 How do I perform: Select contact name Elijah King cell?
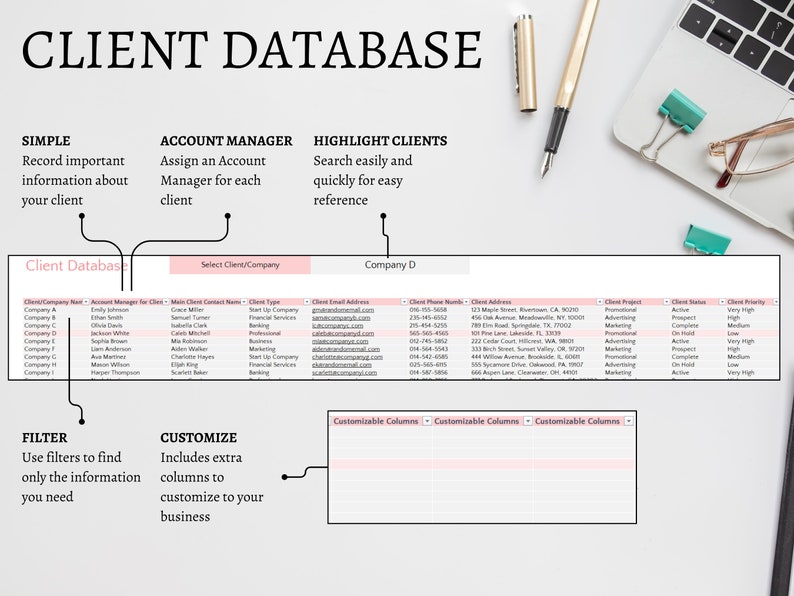(x=184, y=365)
